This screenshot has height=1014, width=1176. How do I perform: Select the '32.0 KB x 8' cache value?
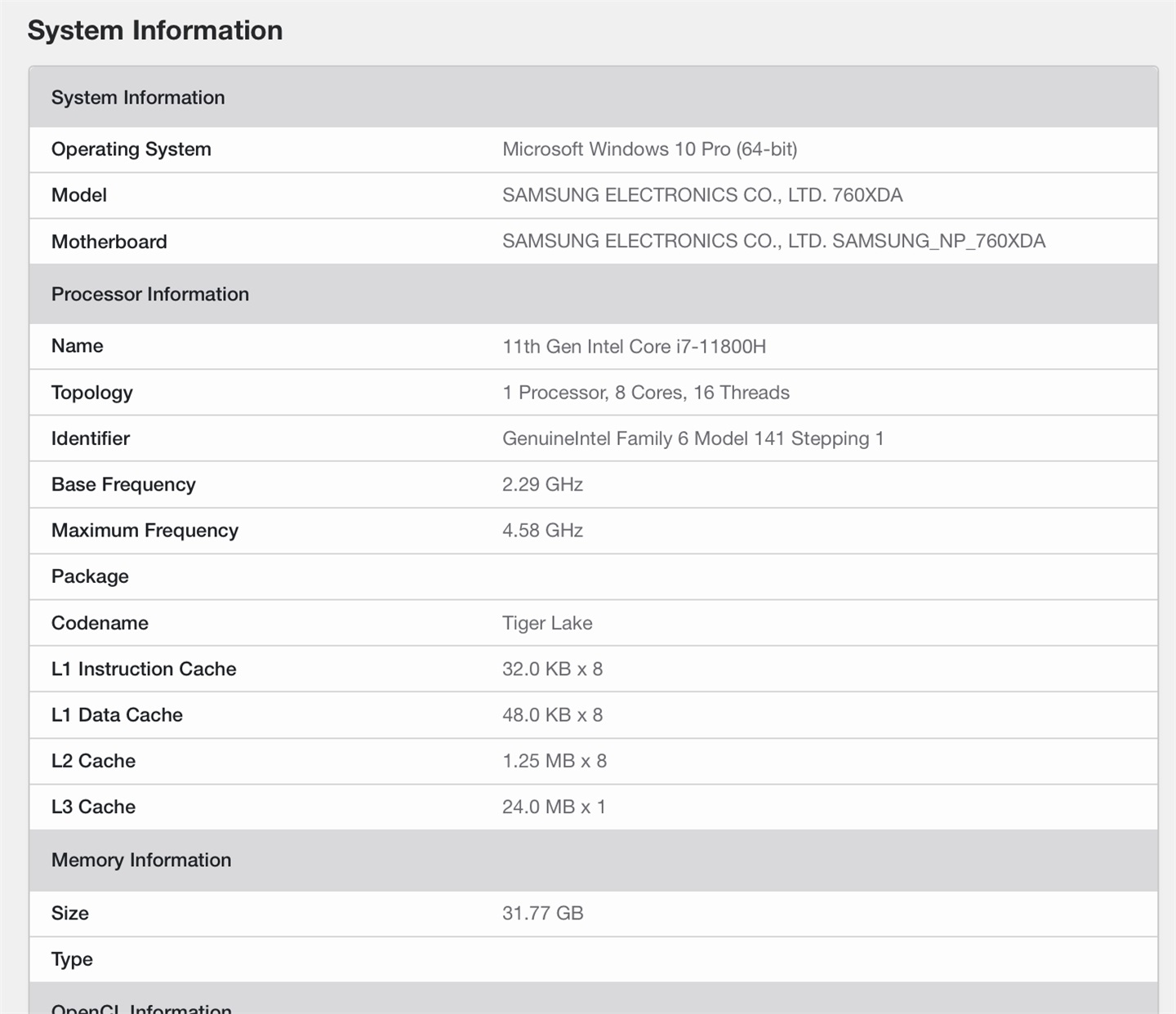pyautogui.click(x=553, y=669)
